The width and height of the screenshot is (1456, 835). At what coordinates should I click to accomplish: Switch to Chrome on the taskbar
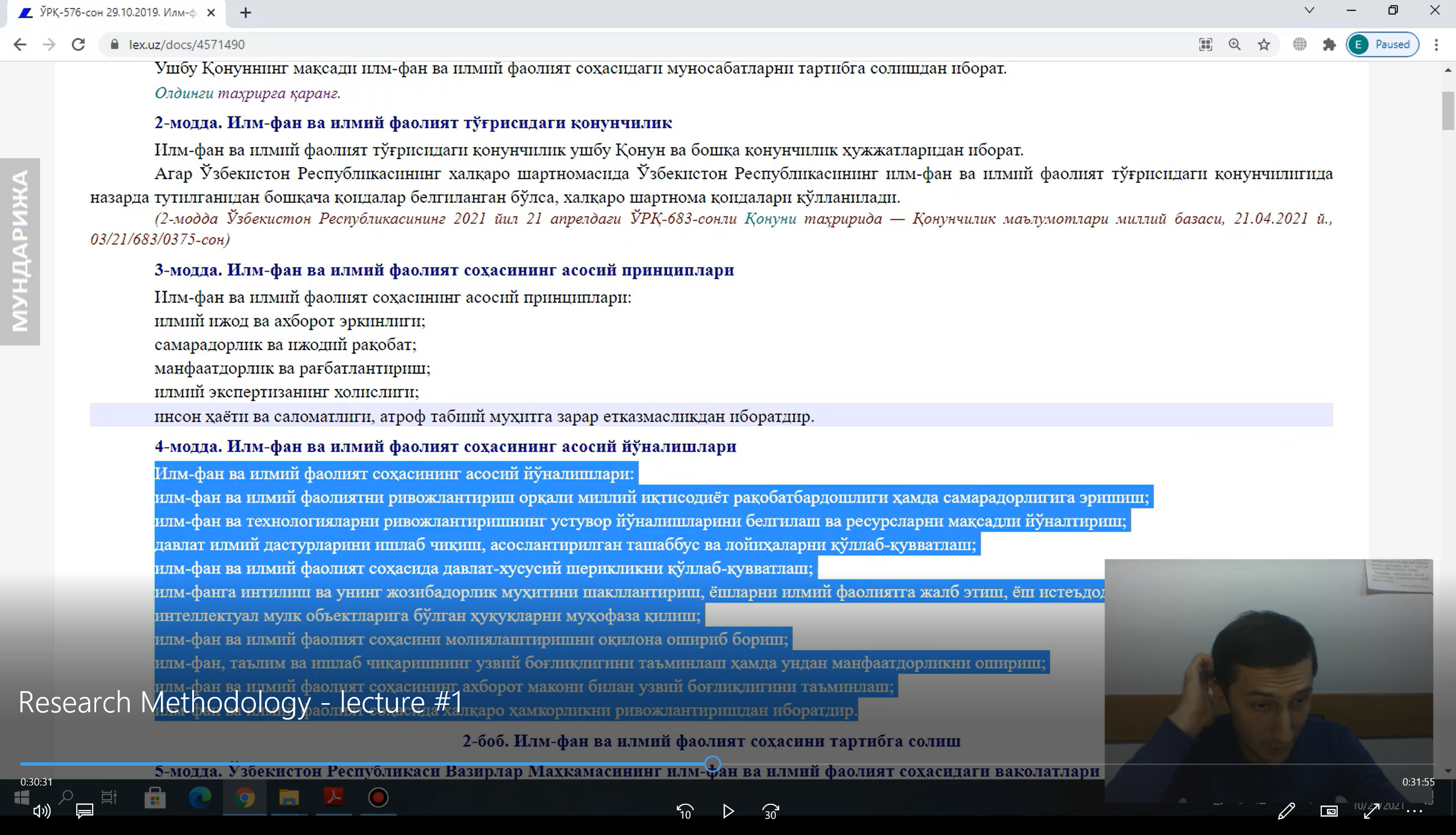pyautogui.click(x=245, y=797)
